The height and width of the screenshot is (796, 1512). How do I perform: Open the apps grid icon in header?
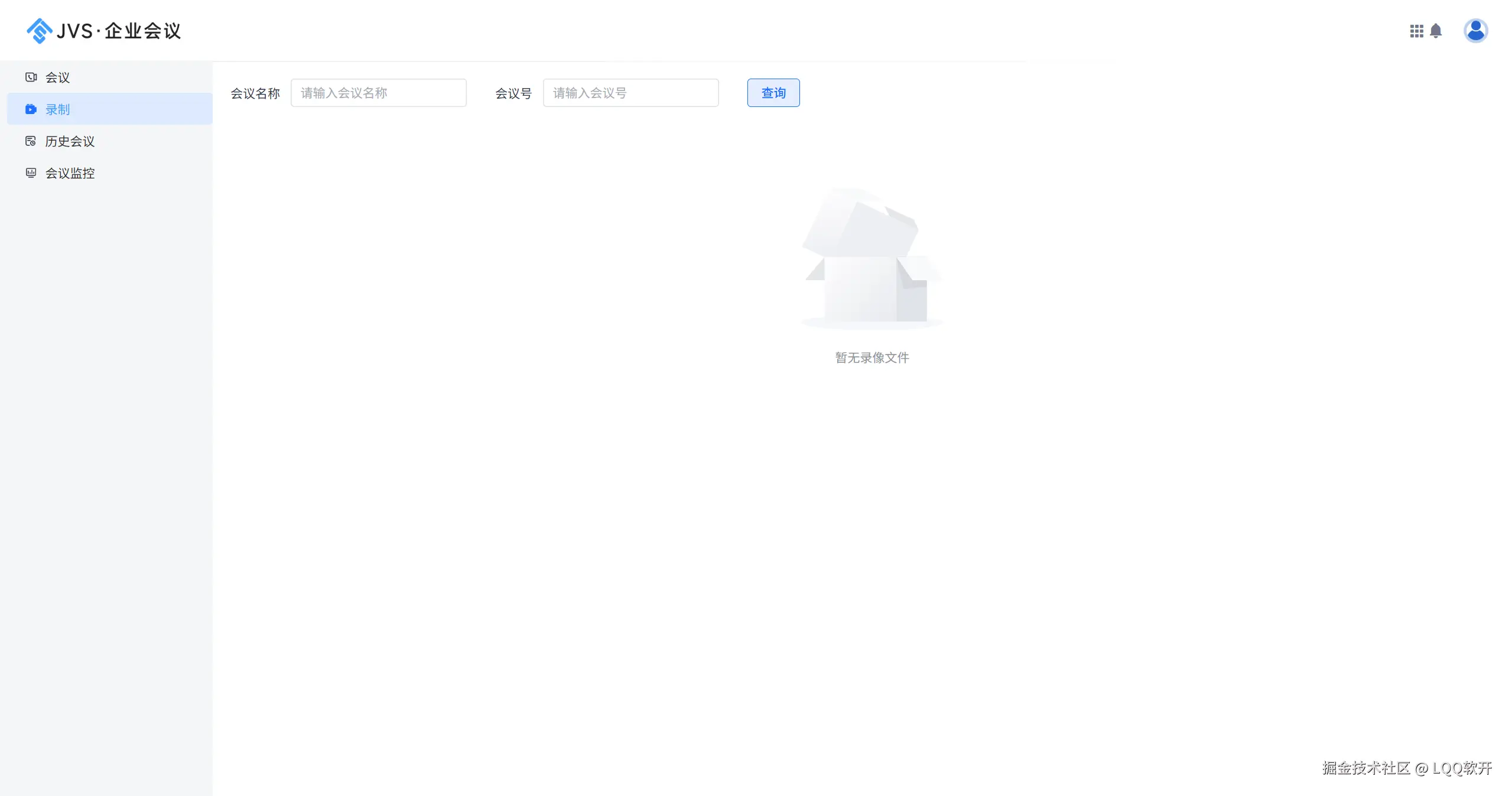pyautogui.click(x=1416, y=31)
